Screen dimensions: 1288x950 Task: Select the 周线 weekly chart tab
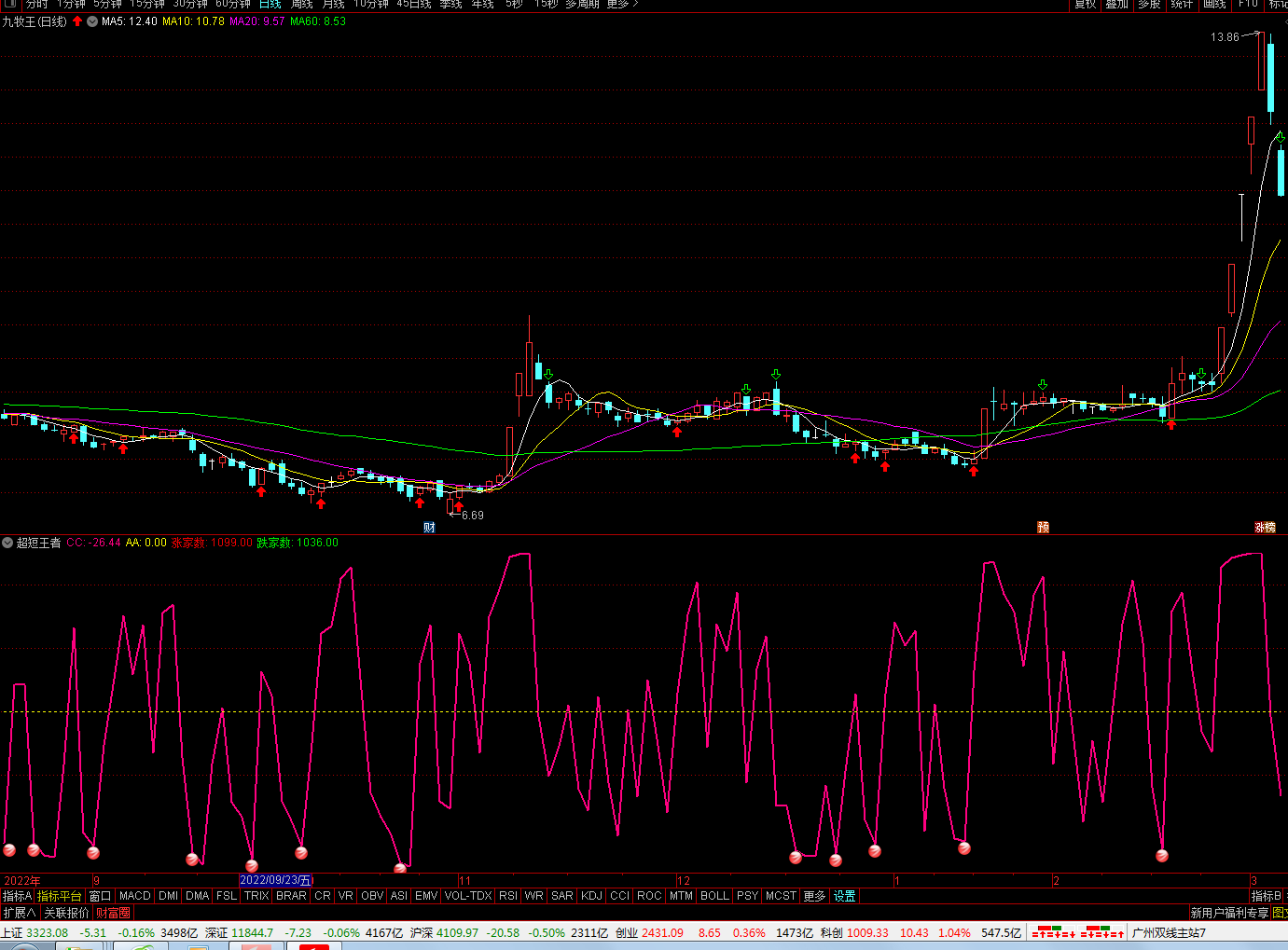[301, 4]
